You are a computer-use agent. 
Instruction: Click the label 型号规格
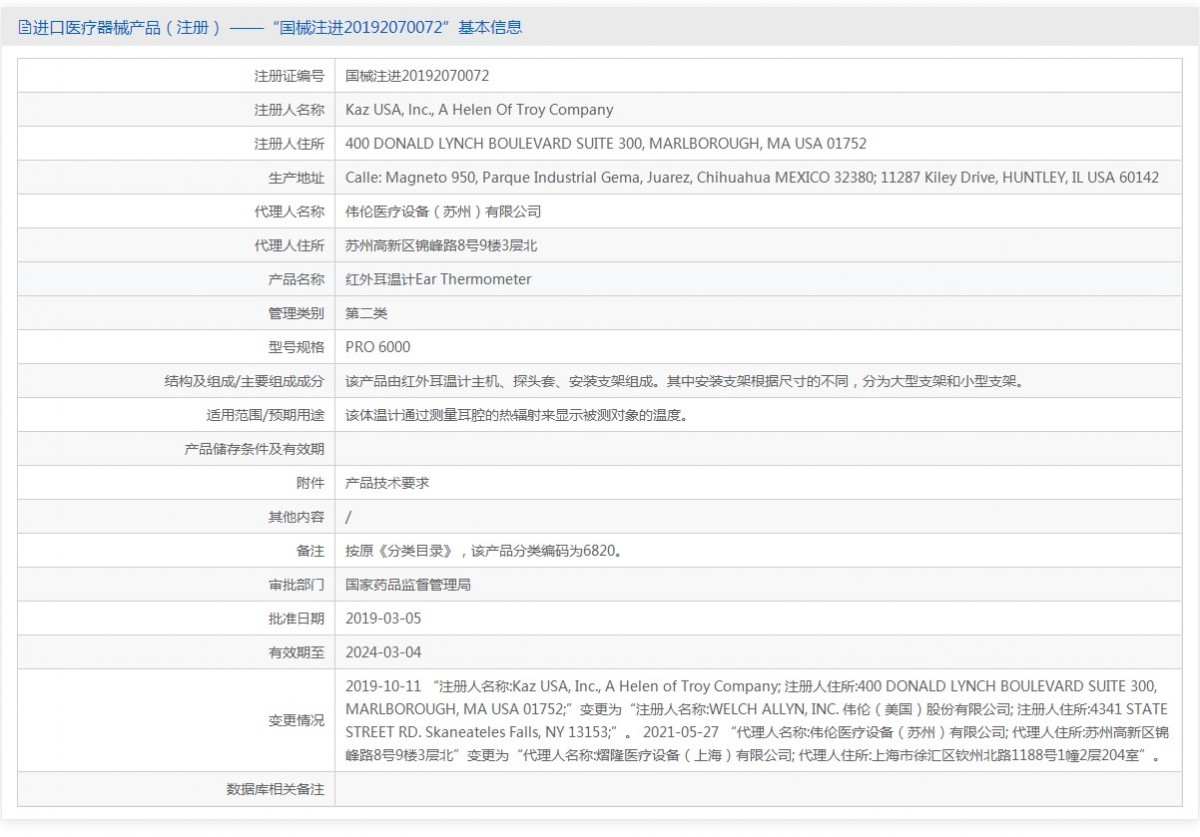click(x=296, y=348)
